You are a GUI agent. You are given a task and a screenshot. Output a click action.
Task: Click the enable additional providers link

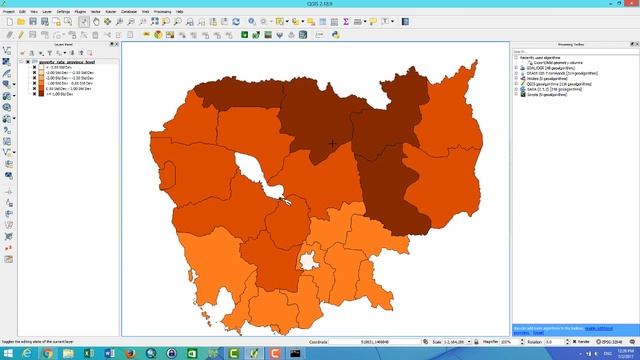click(599, 328)
